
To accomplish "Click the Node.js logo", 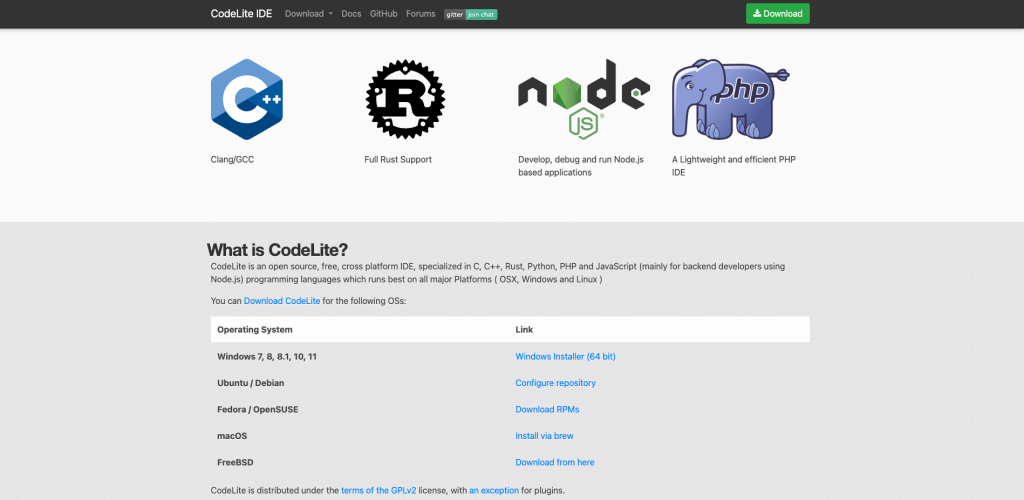I will [x=584, y=99].
